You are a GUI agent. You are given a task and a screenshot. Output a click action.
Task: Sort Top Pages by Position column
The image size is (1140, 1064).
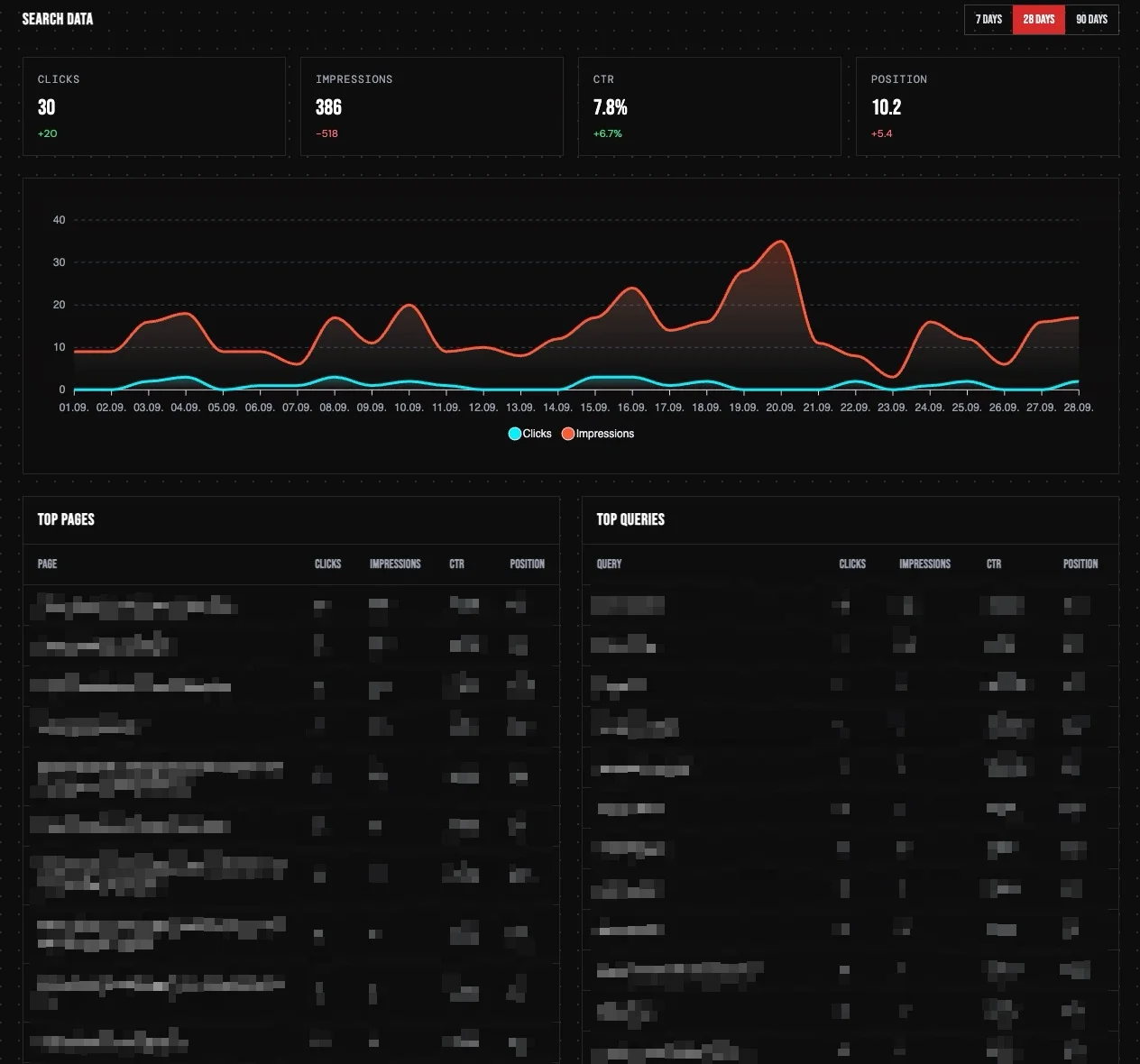pyautogui.click(x=527, y=564)
